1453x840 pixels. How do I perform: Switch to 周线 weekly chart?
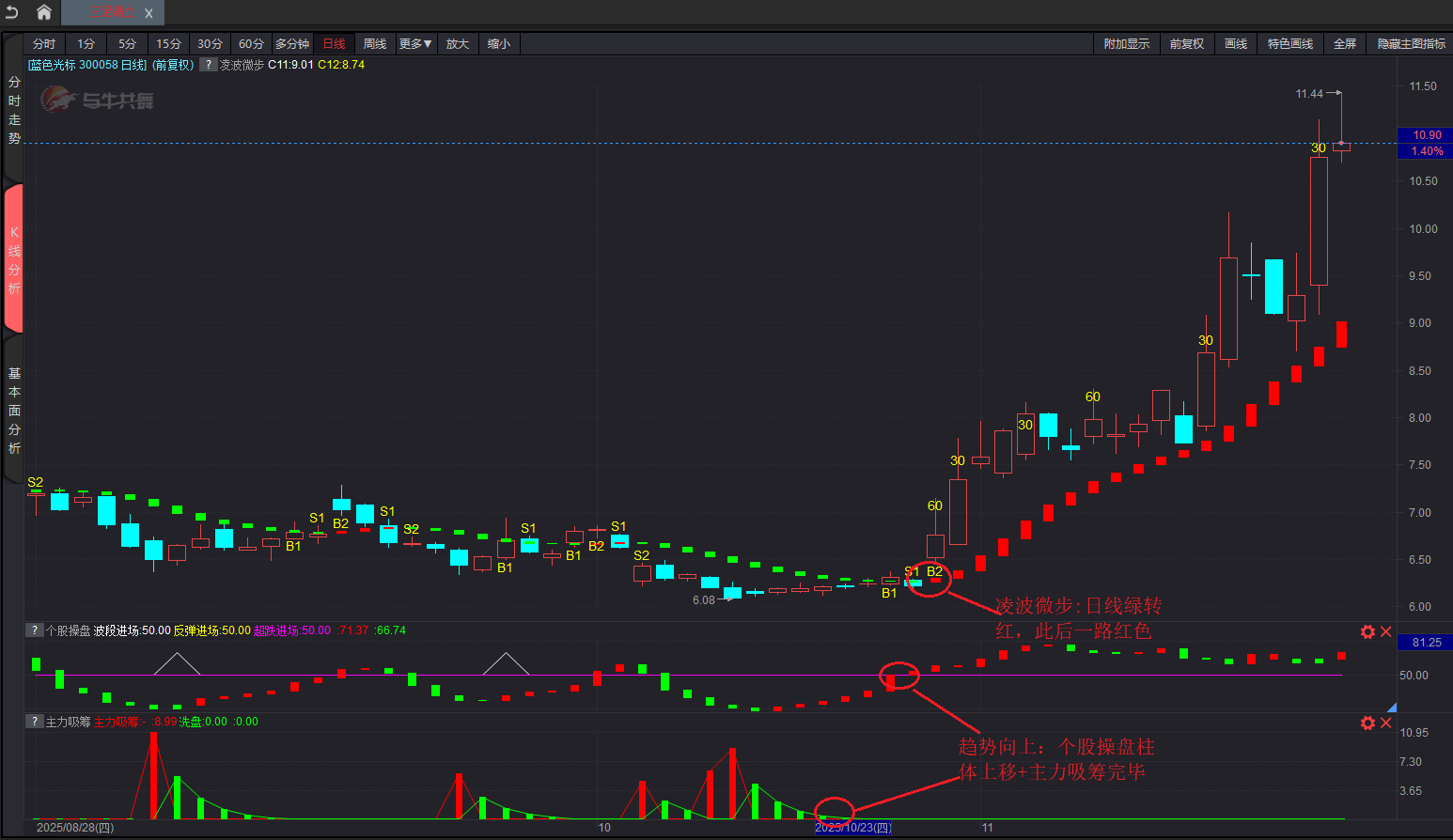pos(375,44)
